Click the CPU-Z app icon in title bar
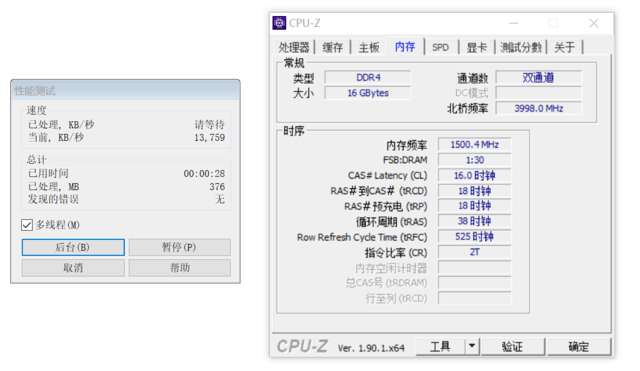The width and height of the screenshot is (640, 371). 279,23
